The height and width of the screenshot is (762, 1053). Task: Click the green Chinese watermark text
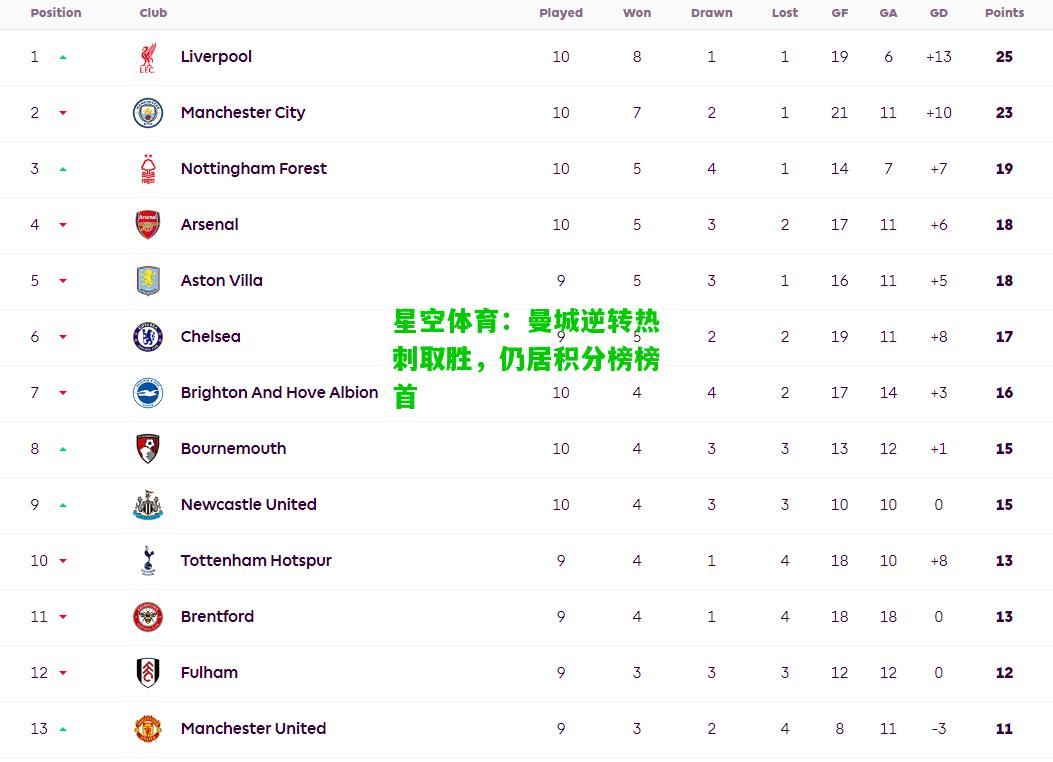click(x=526, y=359)
